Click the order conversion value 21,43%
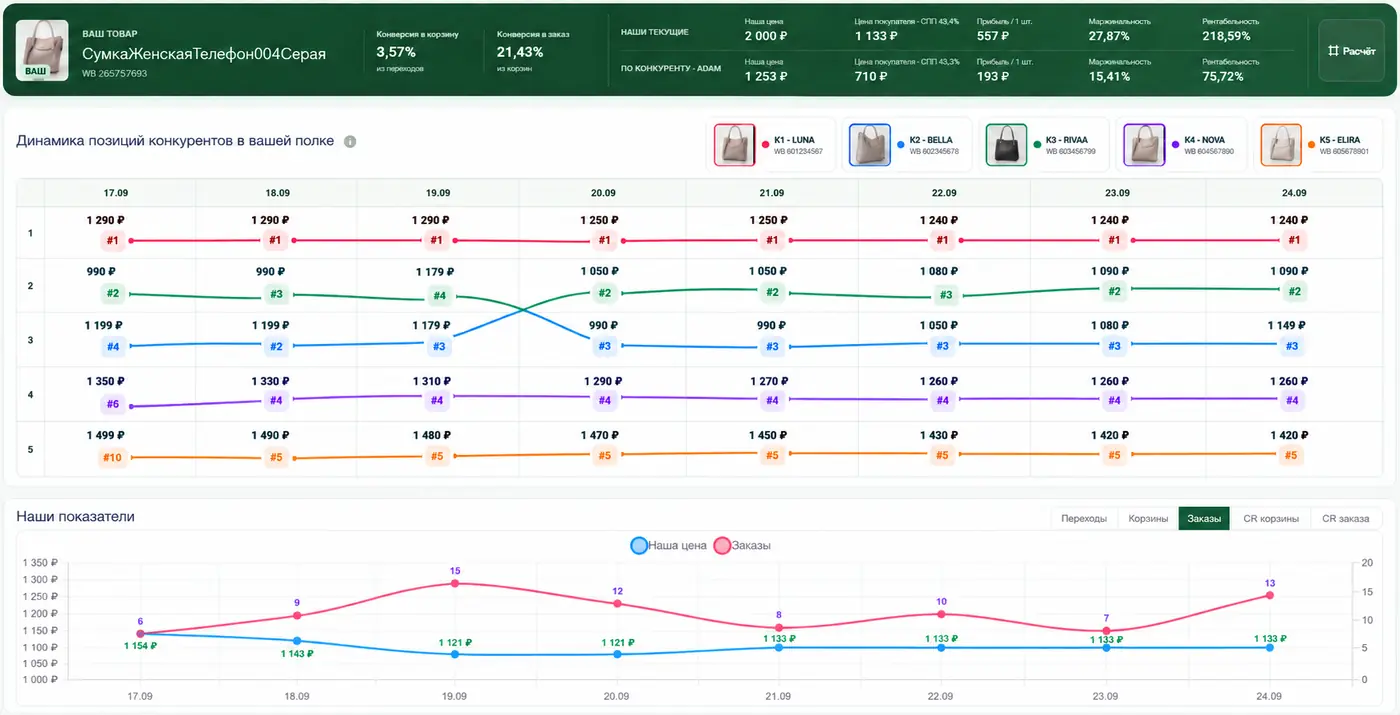Screen dimensions: 1400x715 tap(520, 52)
